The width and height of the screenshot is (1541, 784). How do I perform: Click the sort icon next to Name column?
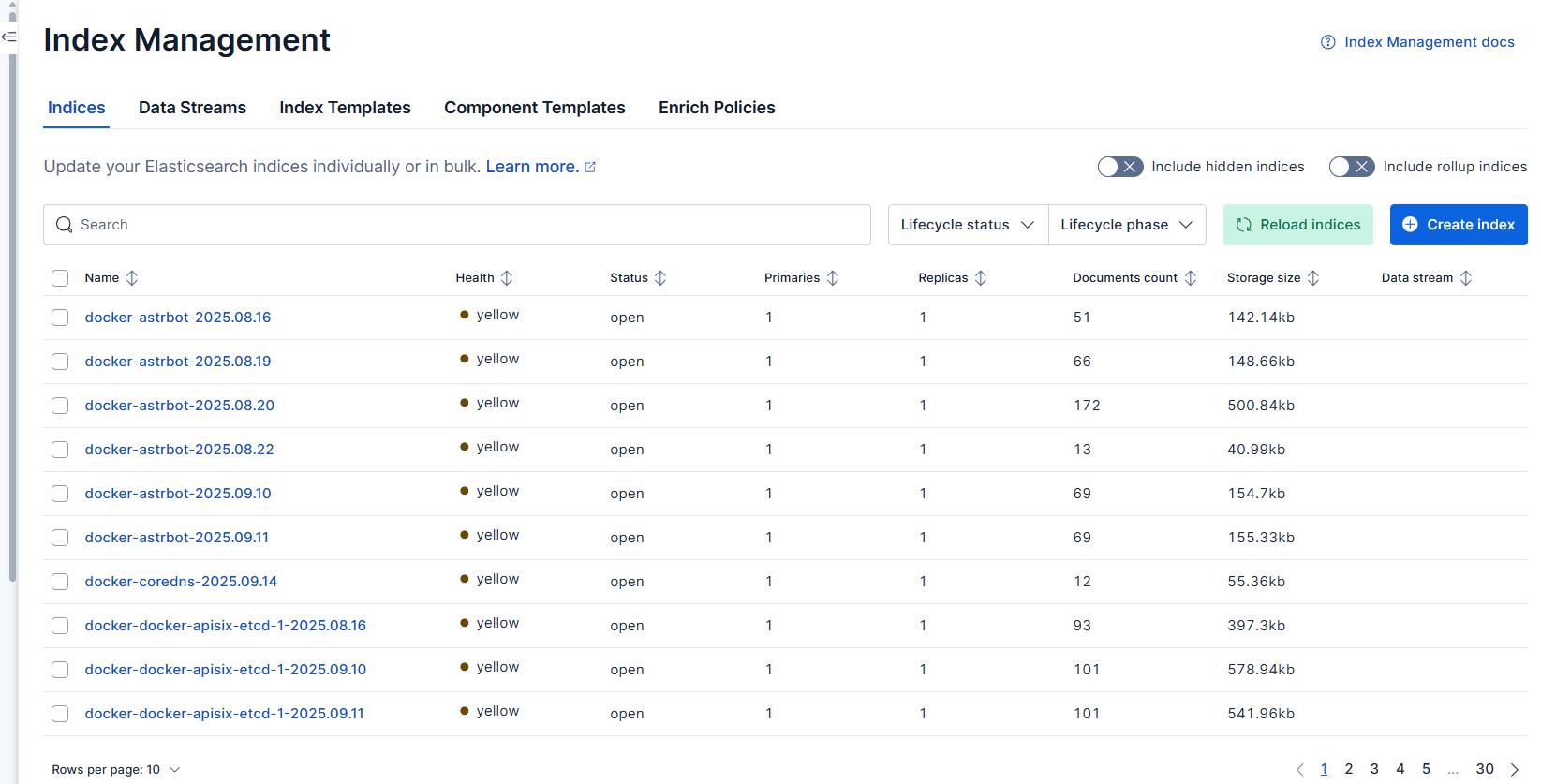132,278
